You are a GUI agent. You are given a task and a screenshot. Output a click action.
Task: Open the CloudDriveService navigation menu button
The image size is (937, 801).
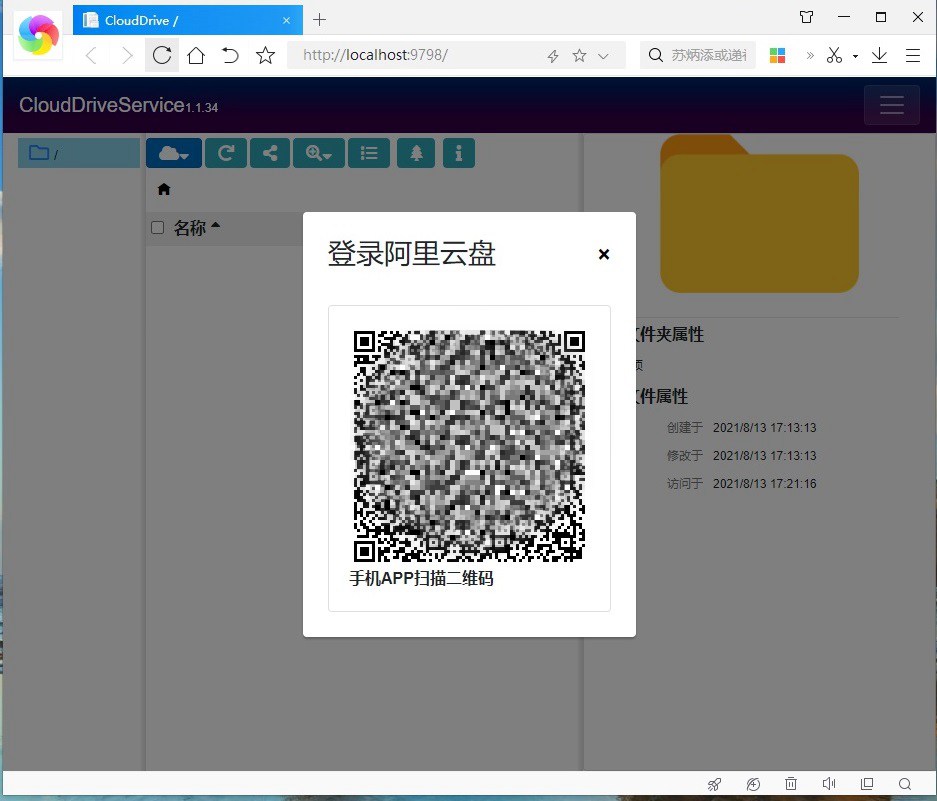click(x=891, y=104)
